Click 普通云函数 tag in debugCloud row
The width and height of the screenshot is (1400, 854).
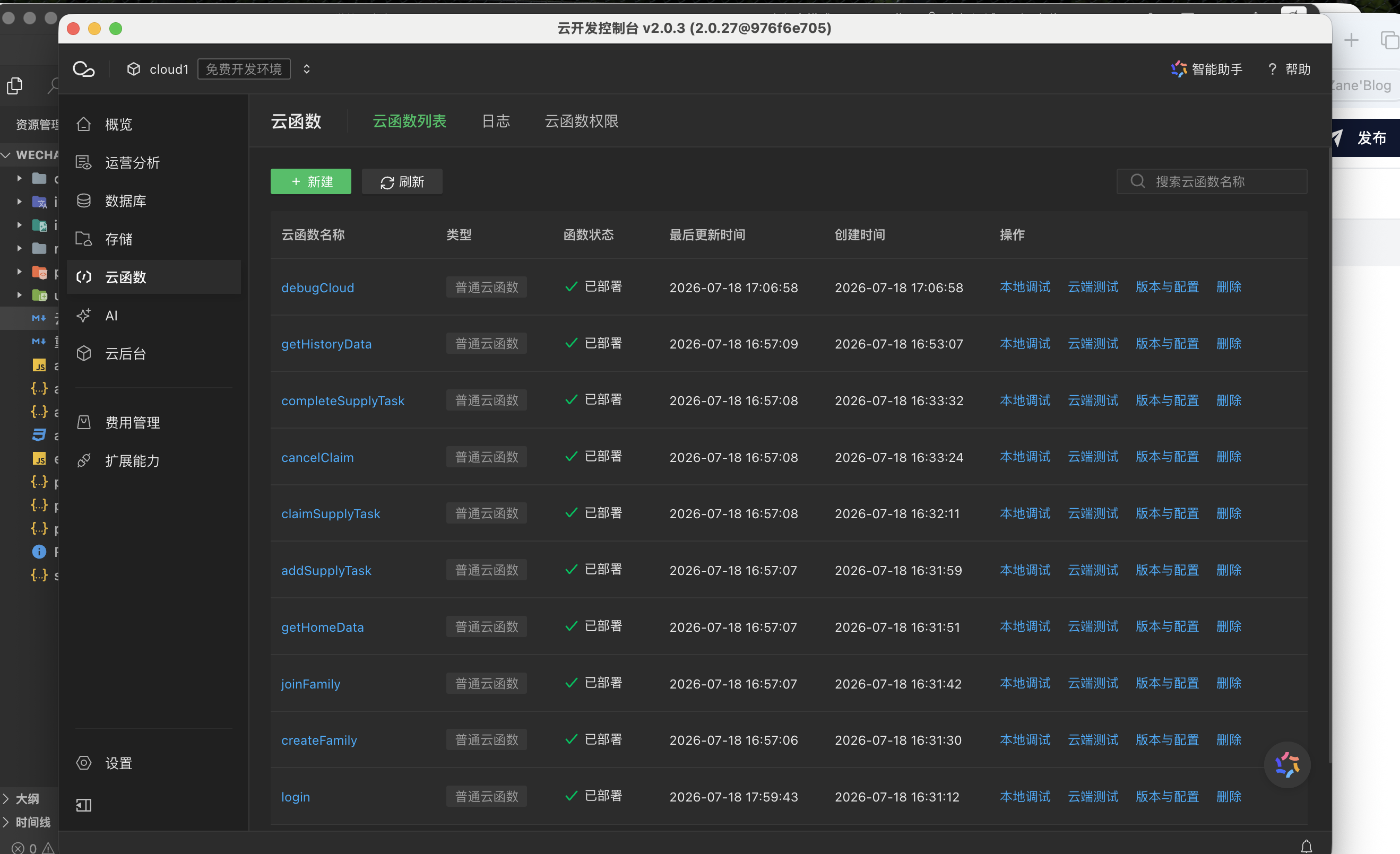point(486,287)
